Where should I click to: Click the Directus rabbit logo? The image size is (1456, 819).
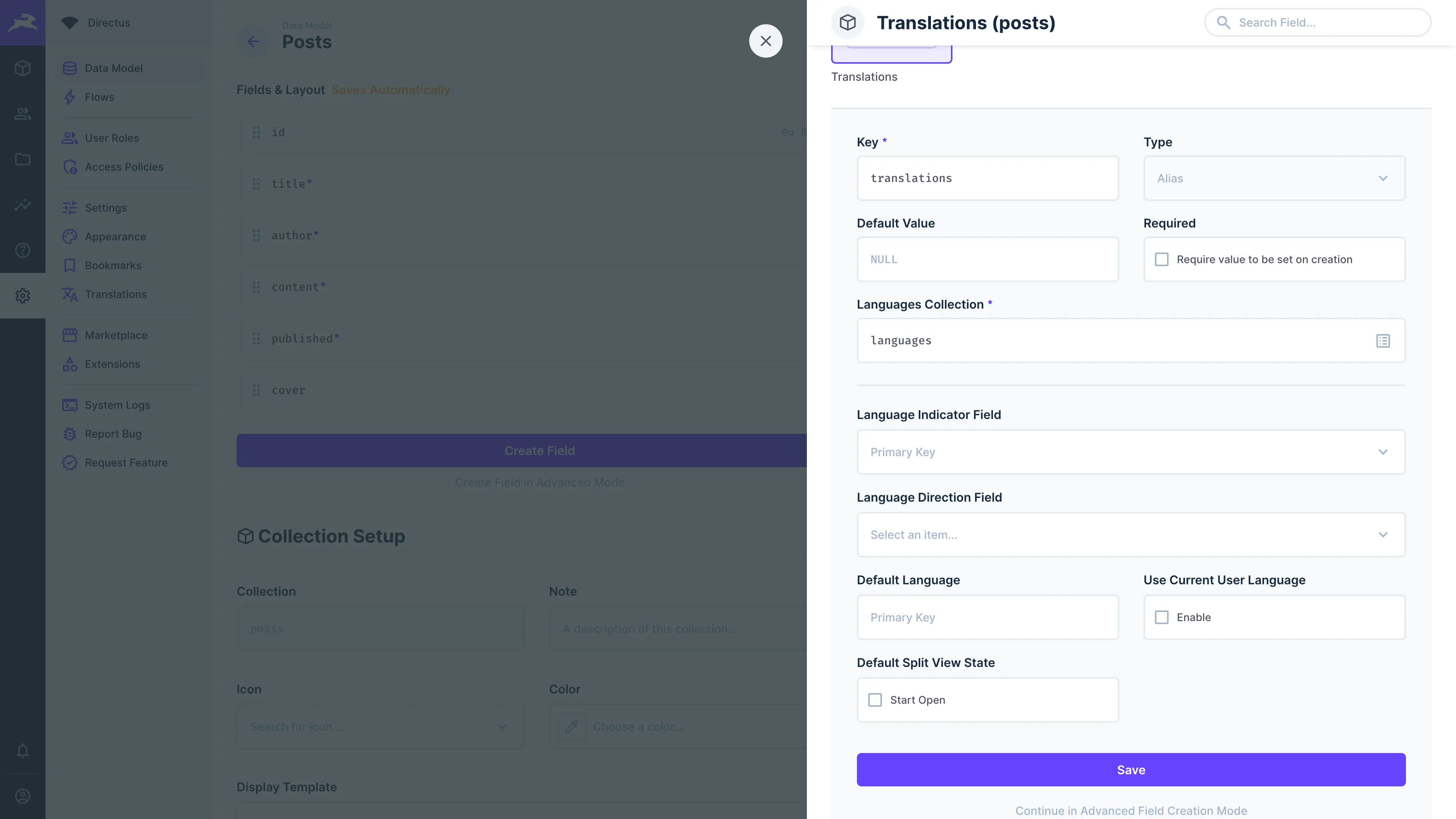[23, 23]
